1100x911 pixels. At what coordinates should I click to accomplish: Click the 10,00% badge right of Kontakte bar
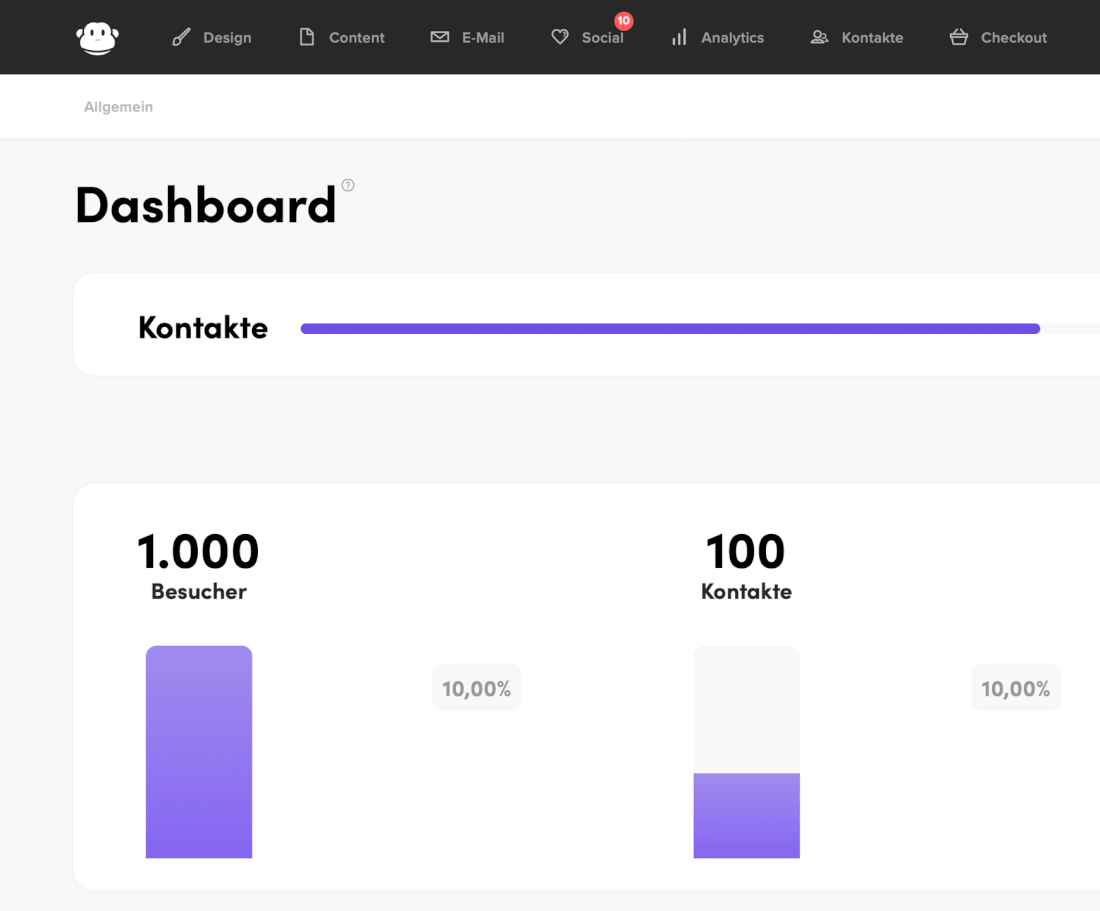1015,688
